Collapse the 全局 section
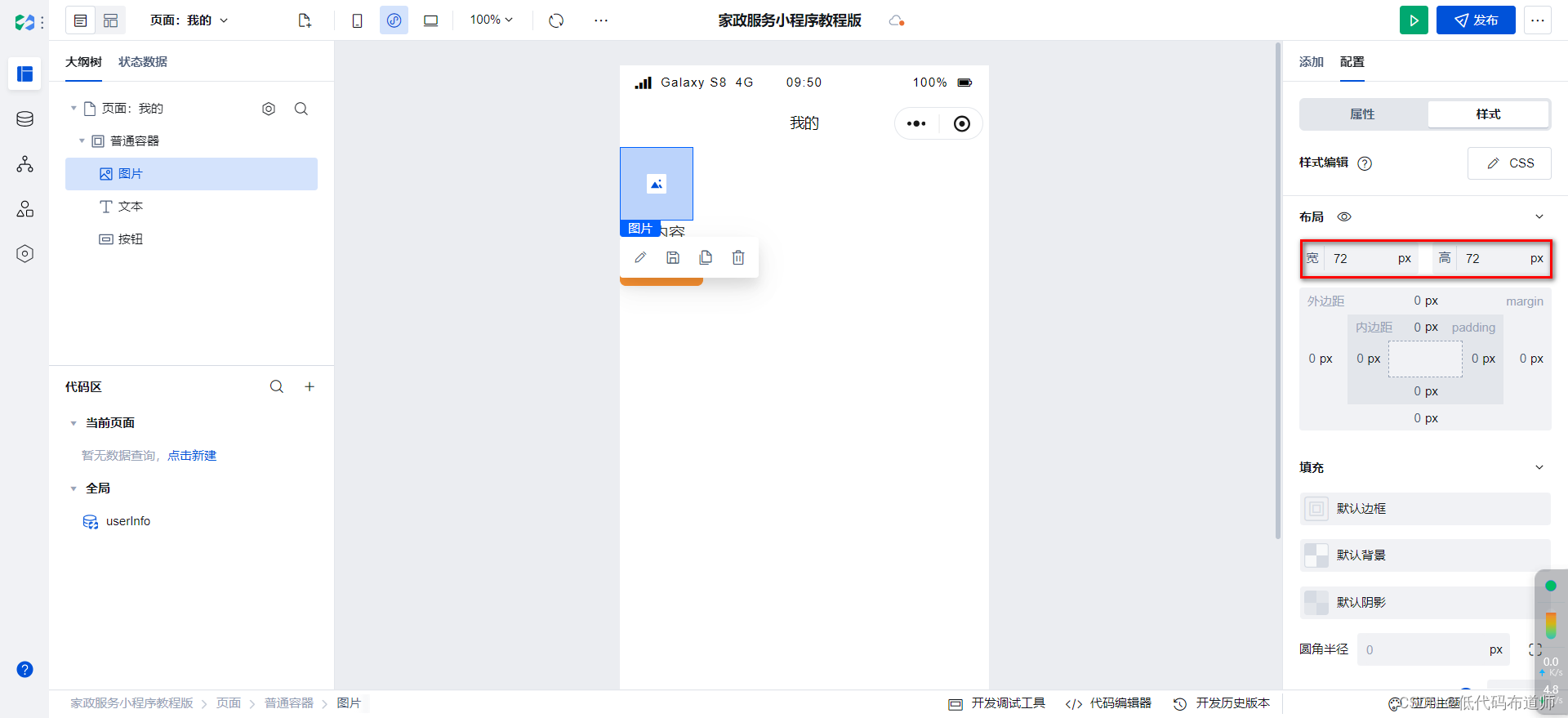The image size is (1568, 718). (73, 488)
